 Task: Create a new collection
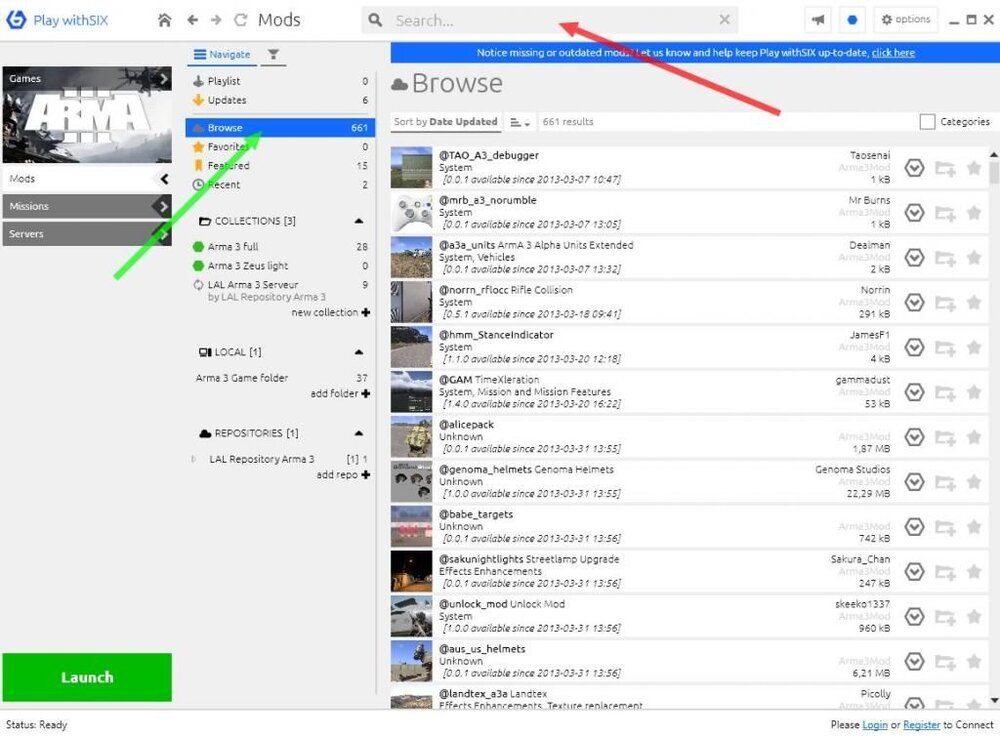tap(330, 313)
